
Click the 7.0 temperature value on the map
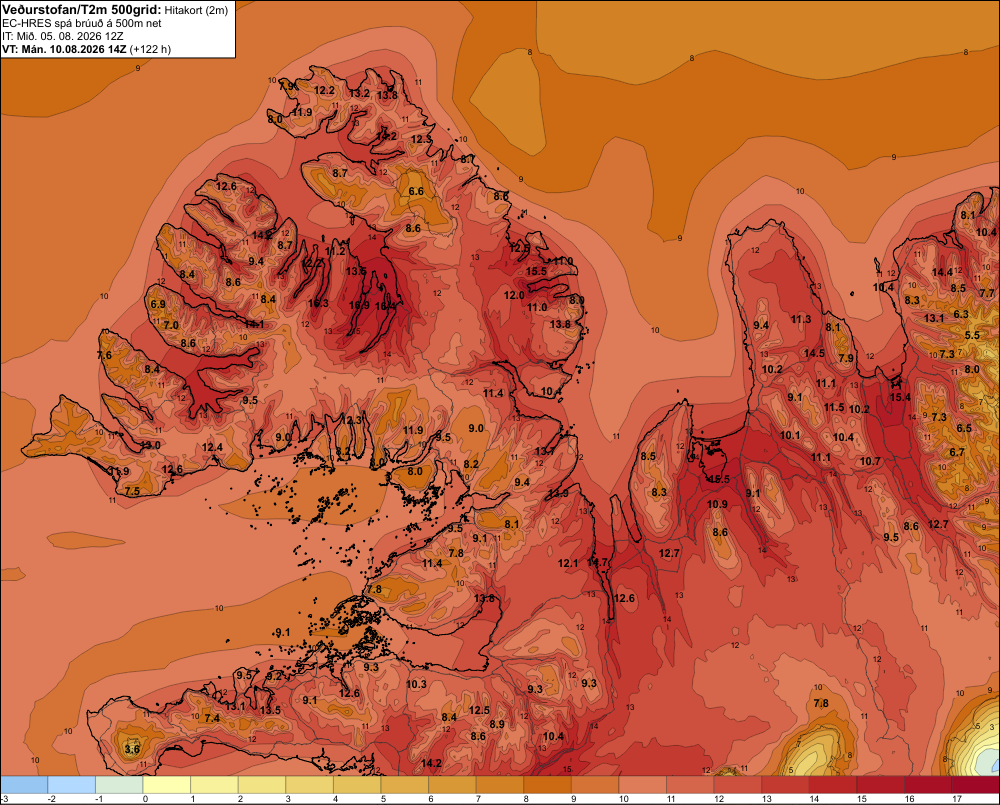point(171,325)
